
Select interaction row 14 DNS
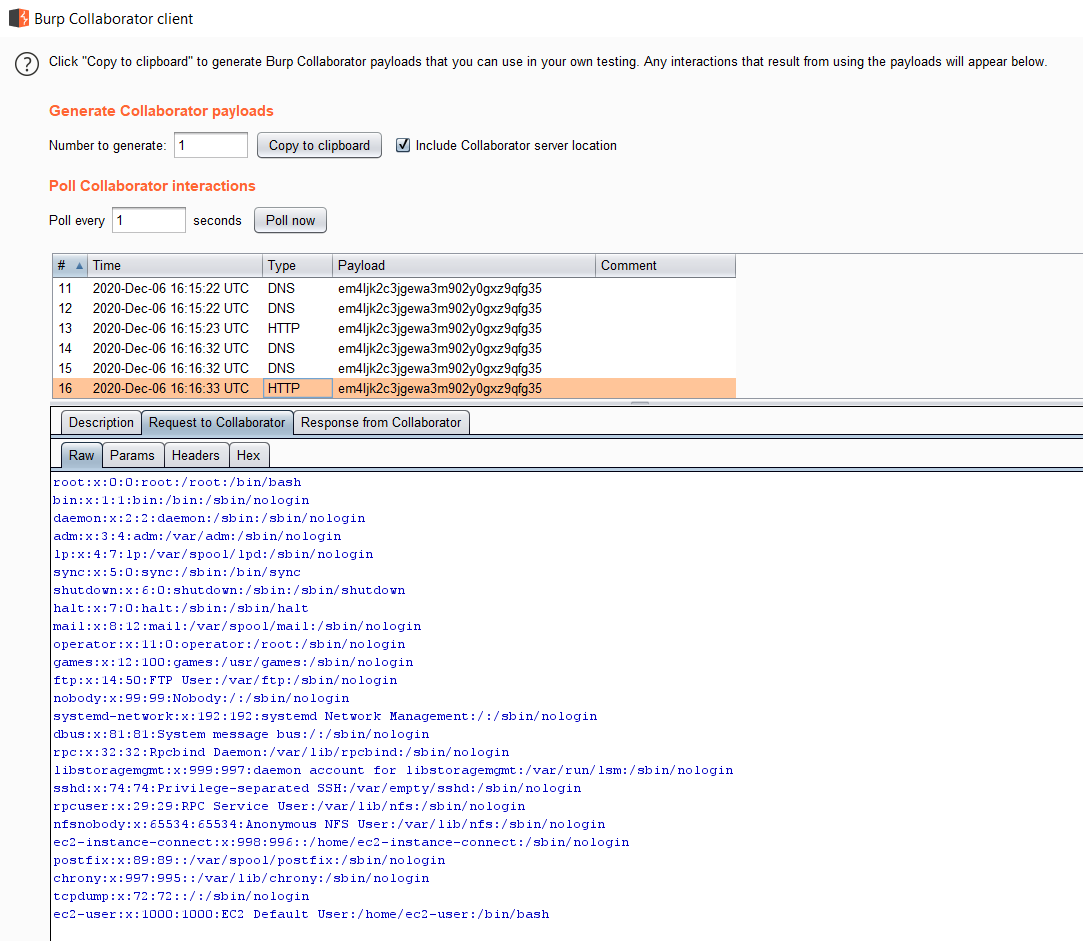coord(394,348)
